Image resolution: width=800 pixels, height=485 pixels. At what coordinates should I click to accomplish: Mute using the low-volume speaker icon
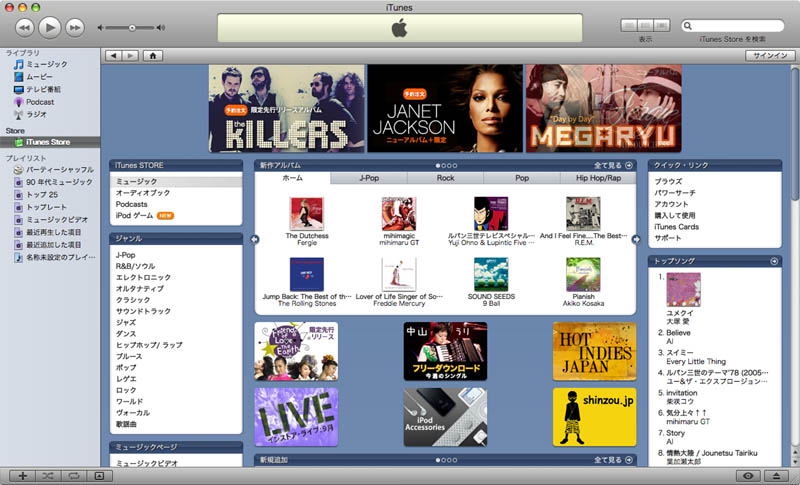point(101,28)
